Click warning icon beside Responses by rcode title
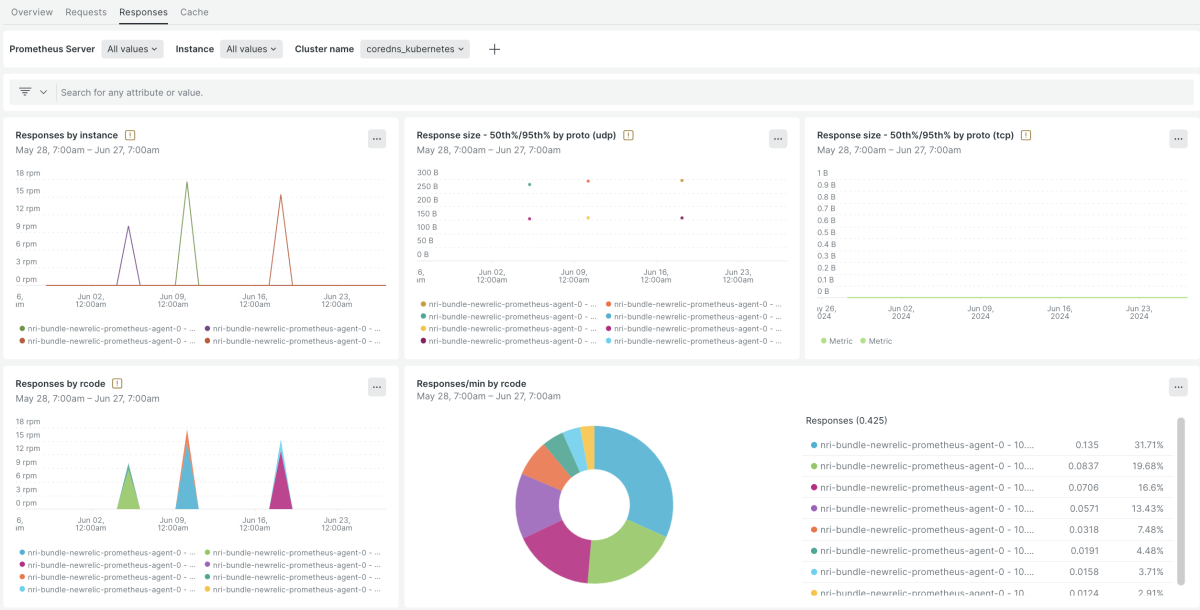The width and height of the screenshot is (1200, 610). (x=117, y=383)
